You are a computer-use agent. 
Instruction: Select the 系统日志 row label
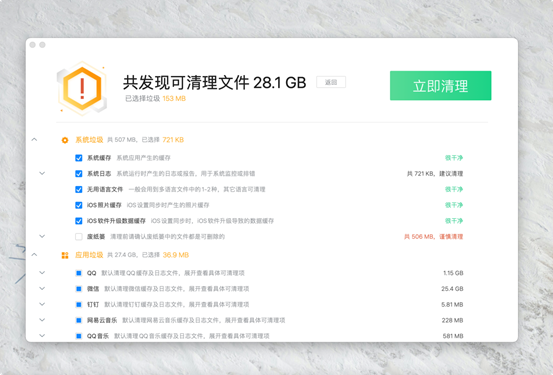(99, 174)
